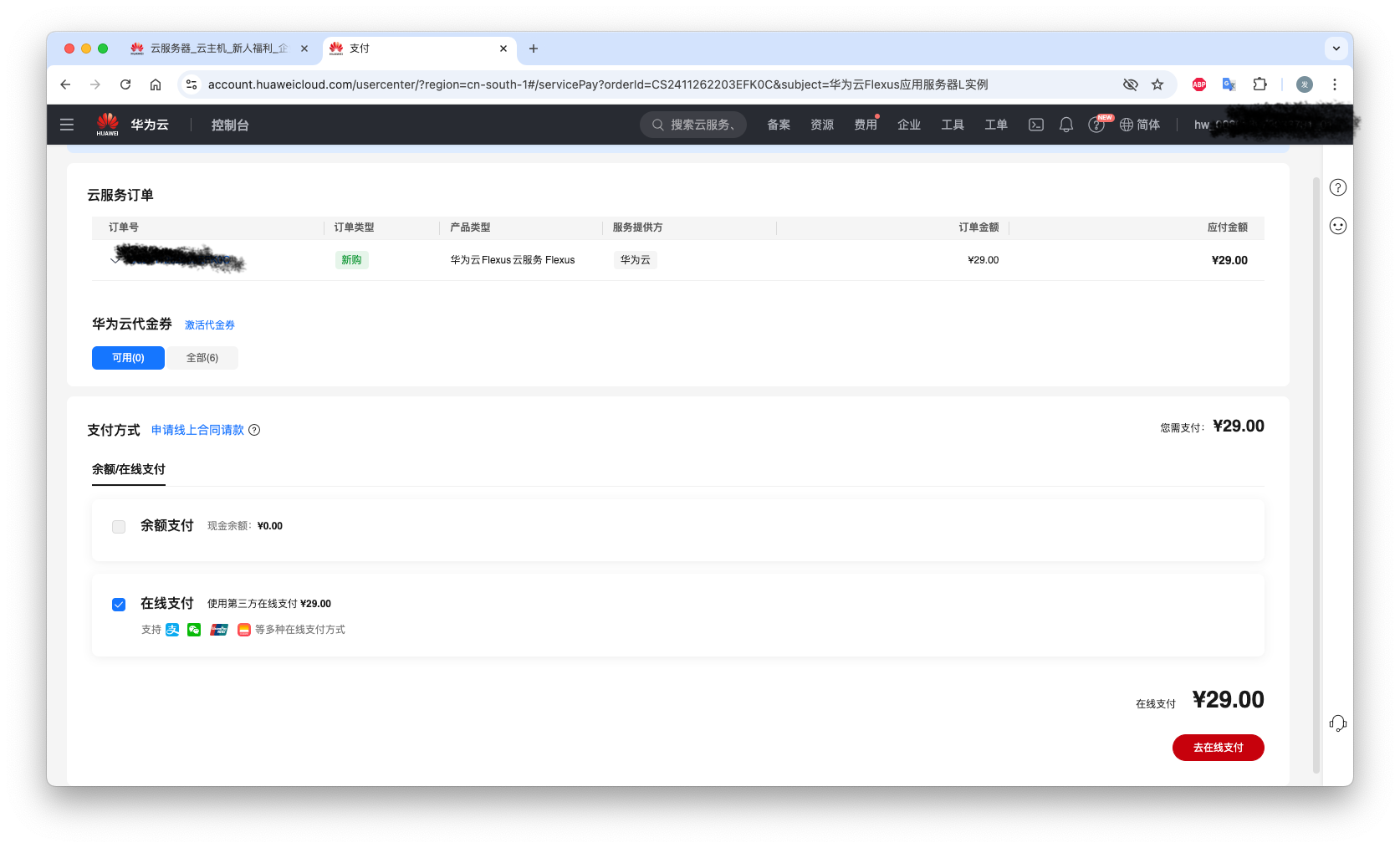Open customer service headset icon
1400x848 pixels.
point(1338,723)
